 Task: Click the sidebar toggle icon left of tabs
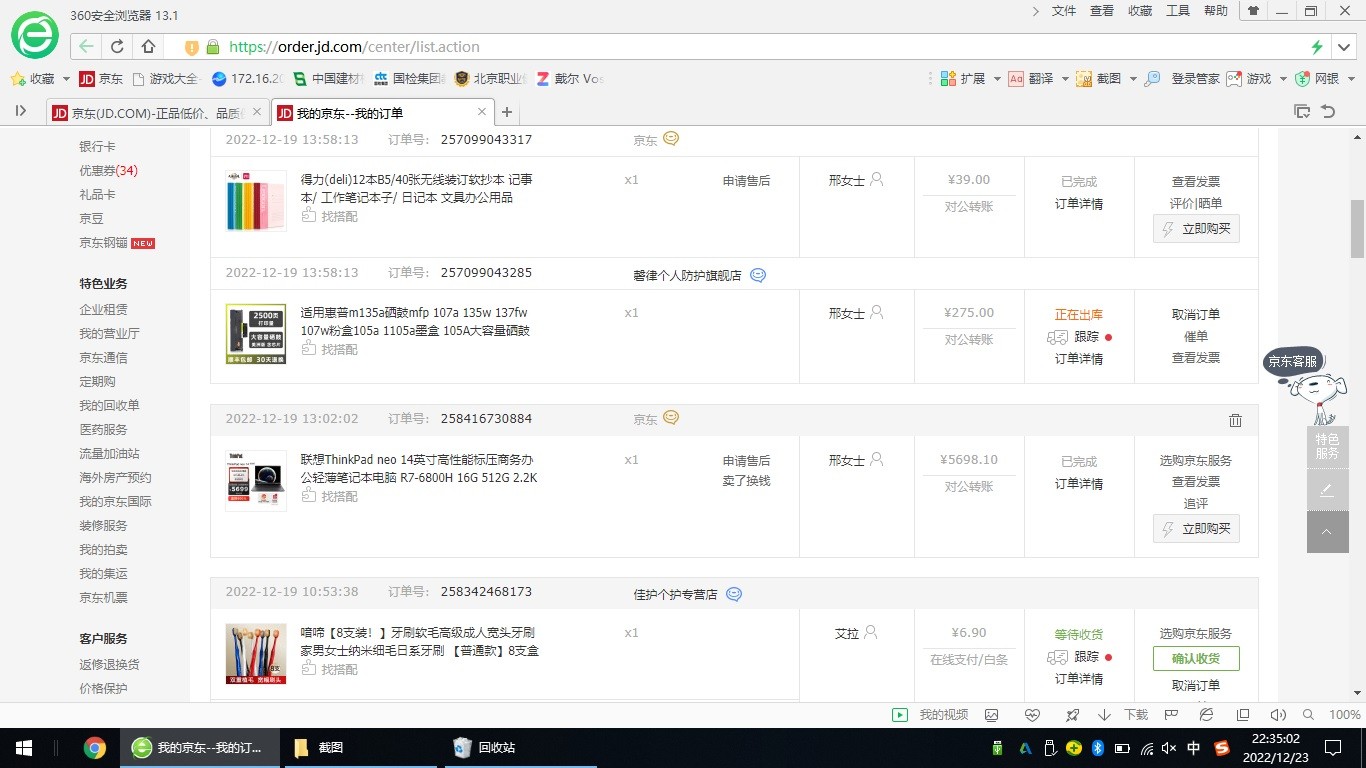[20, 111]
